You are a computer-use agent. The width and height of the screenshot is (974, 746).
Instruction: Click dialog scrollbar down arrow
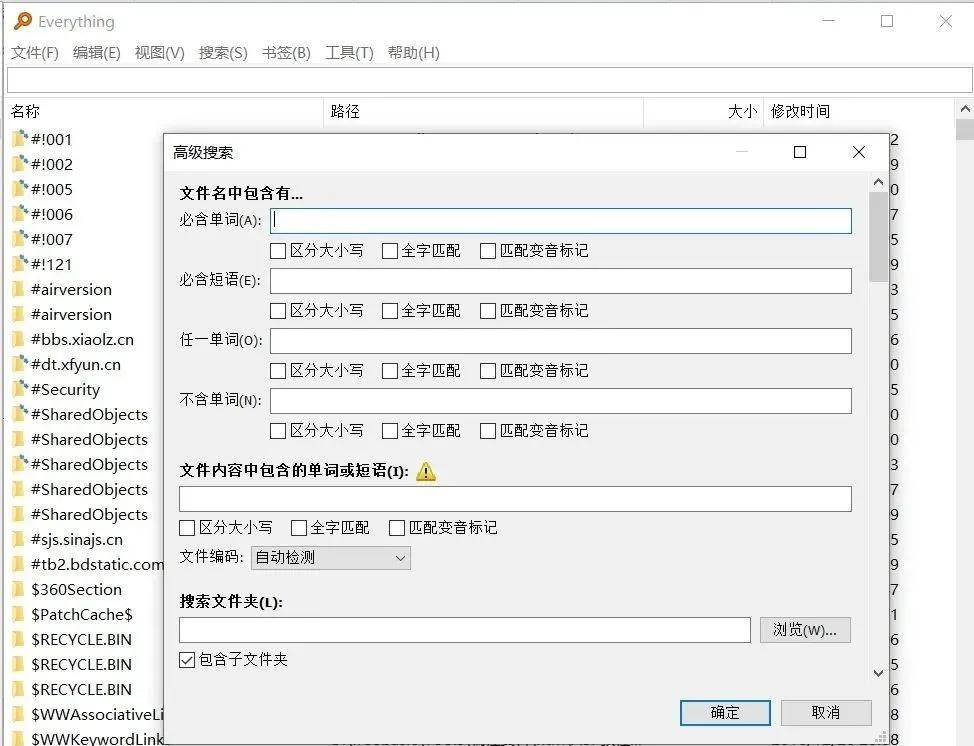[878, 673]
